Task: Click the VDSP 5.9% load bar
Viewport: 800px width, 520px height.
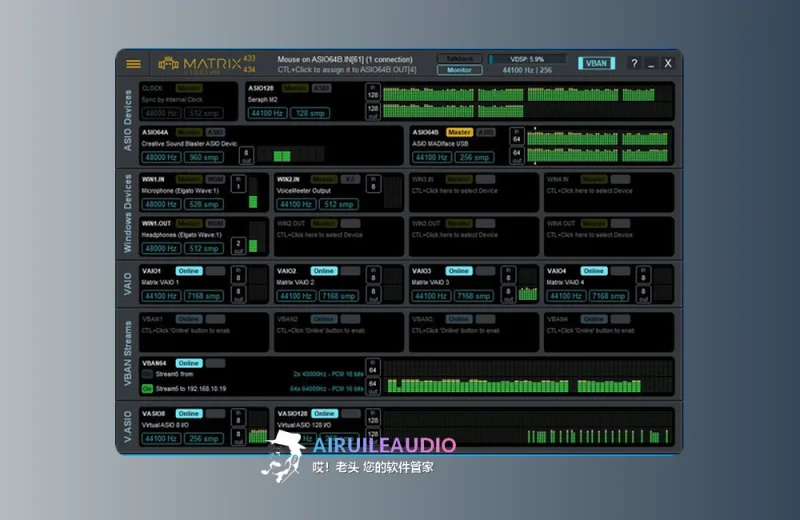Action: [x=527, y=59]
